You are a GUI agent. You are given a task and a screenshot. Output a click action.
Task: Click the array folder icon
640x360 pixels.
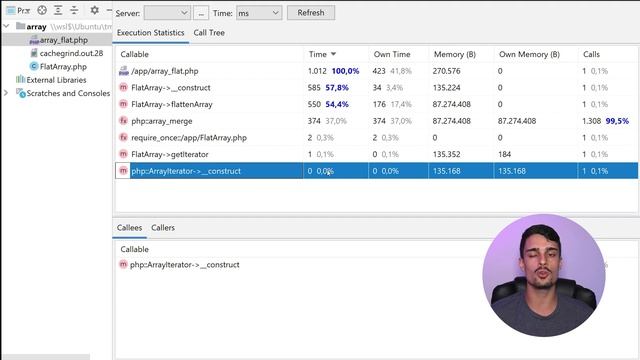click(20, 26)
